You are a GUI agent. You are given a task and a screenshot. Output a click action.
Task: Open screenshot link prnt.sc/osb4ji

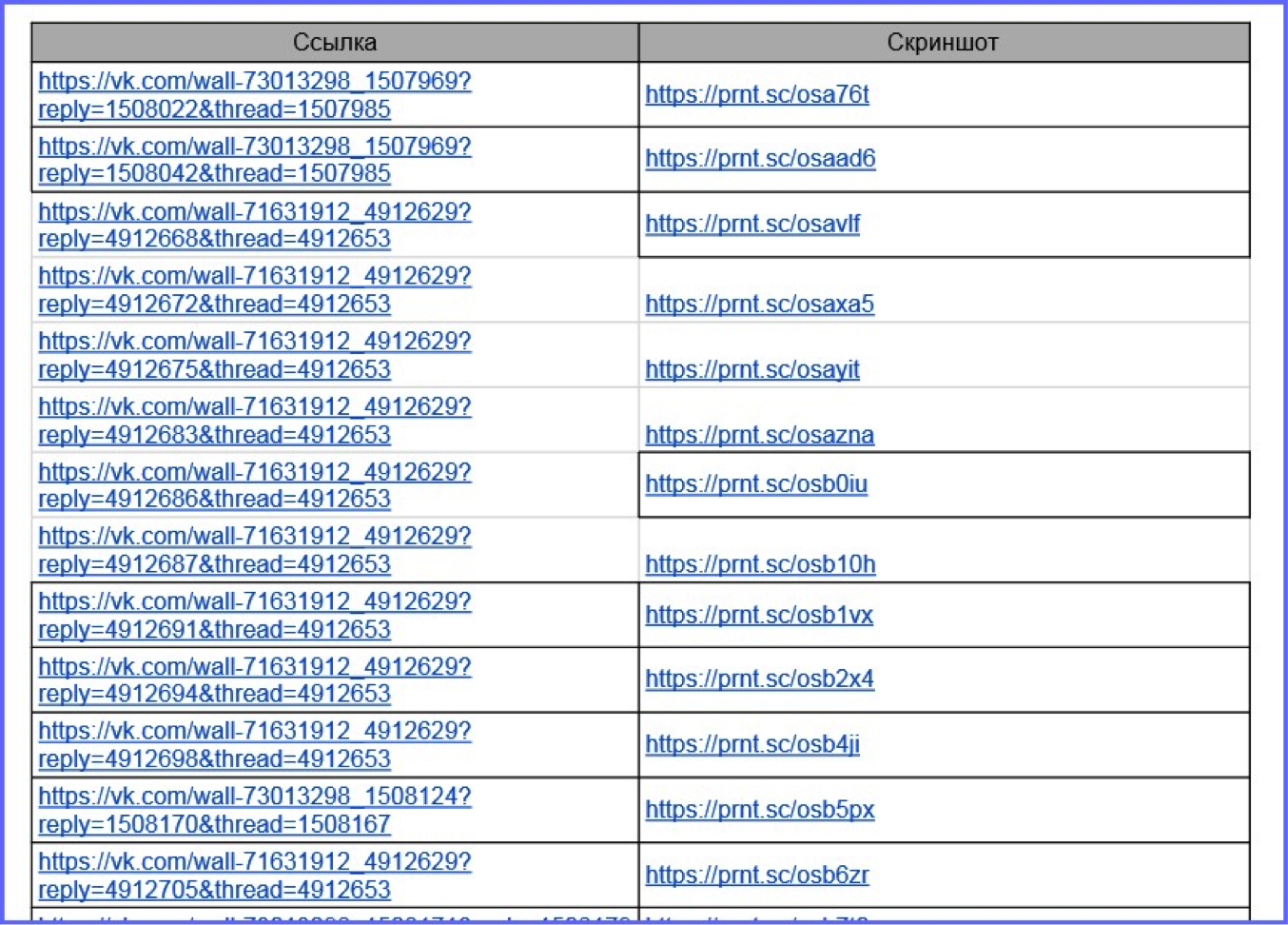(752, 744)
